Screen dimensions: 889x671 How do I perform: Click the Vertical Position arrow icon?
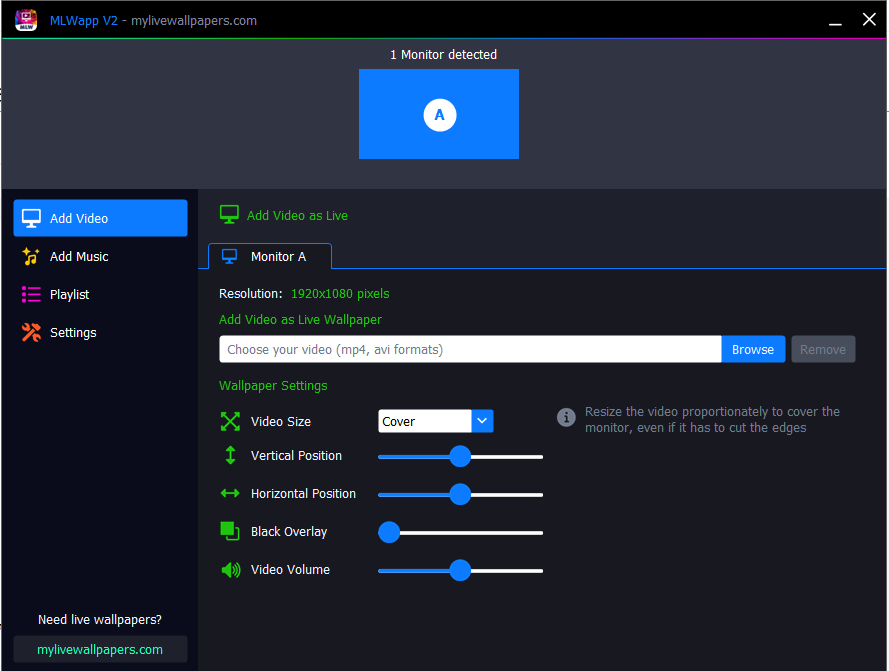229,456
